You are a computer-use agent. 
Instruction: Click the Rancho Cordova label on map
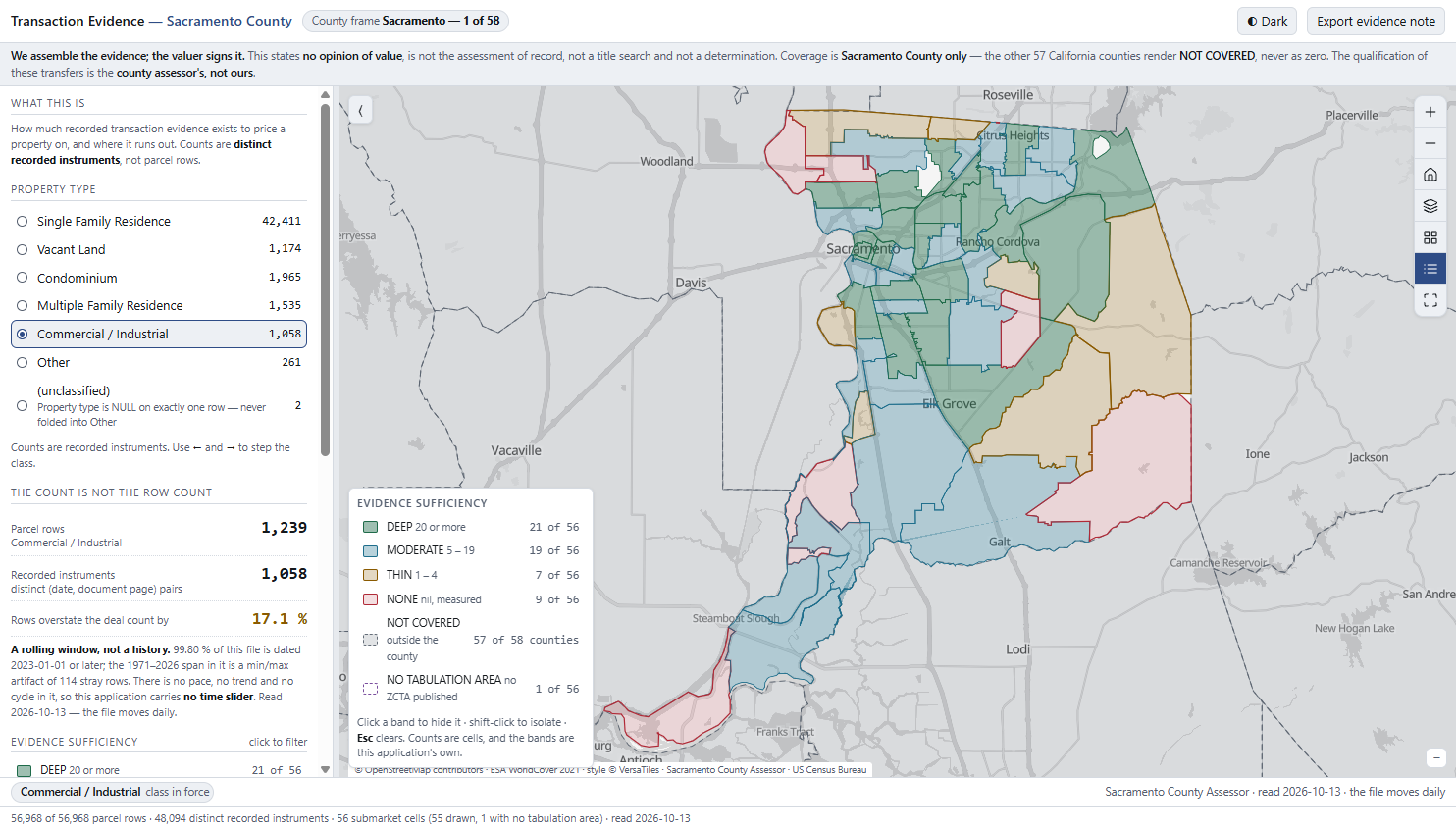coord(997,242)
